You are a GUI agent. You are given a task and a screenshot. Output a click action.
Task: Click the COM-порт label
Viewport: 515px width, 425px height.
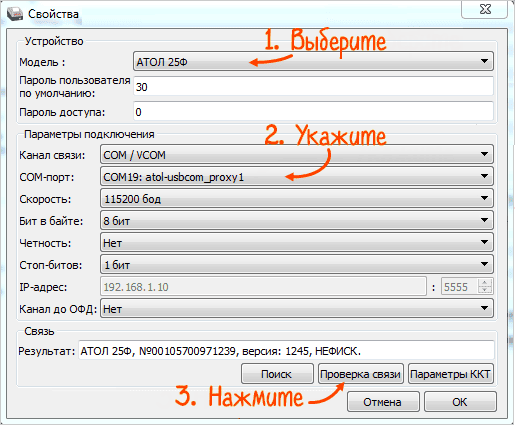coord(47,177)
